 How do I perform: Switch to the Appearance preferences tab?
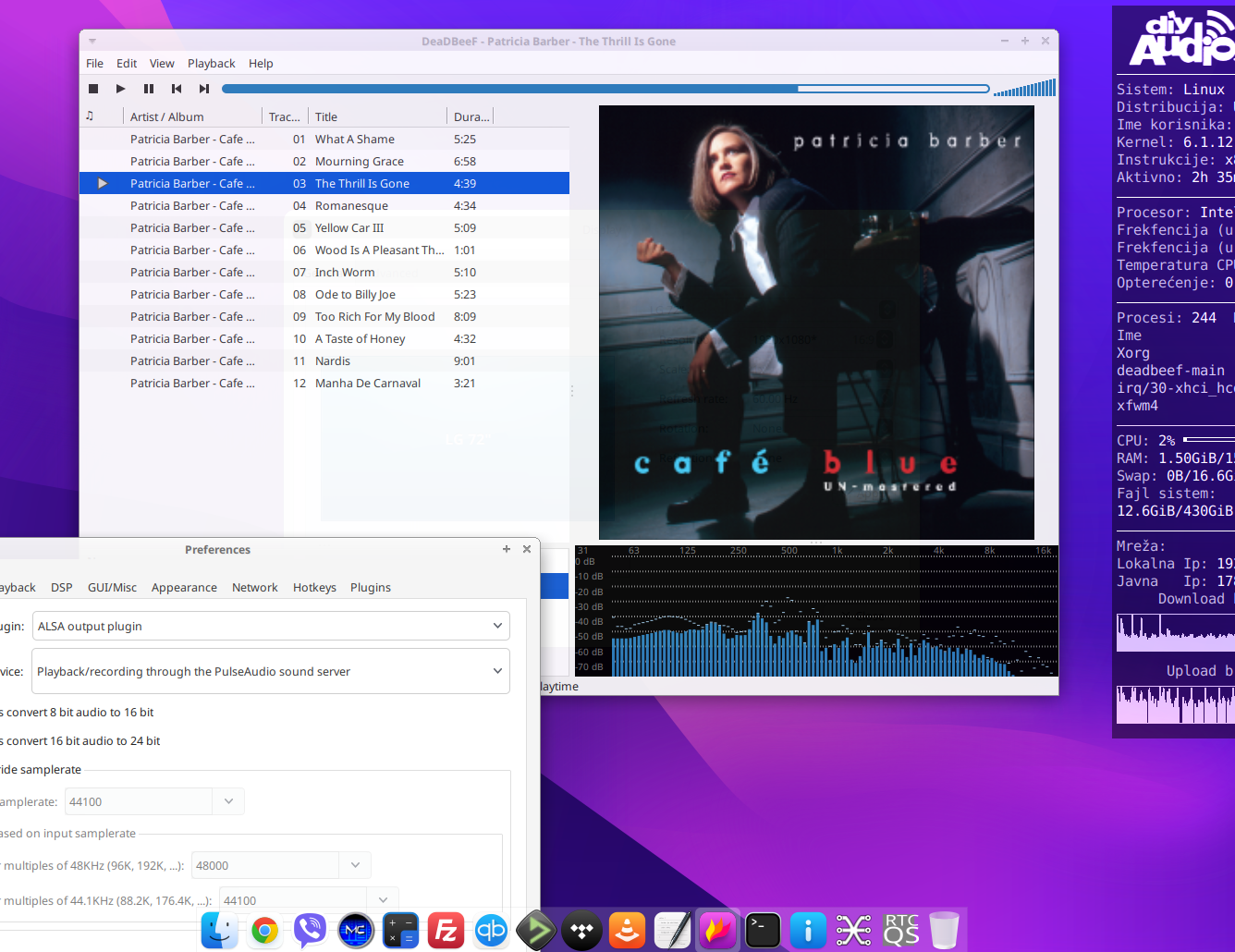pos(184,588)
